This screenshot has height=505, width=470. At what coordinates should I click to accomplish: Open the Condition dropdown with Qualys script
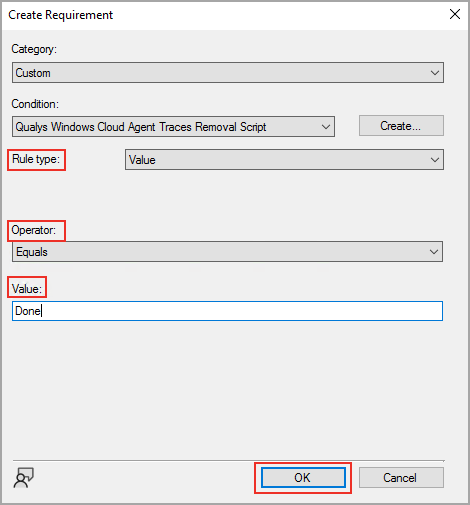(173, 126)
